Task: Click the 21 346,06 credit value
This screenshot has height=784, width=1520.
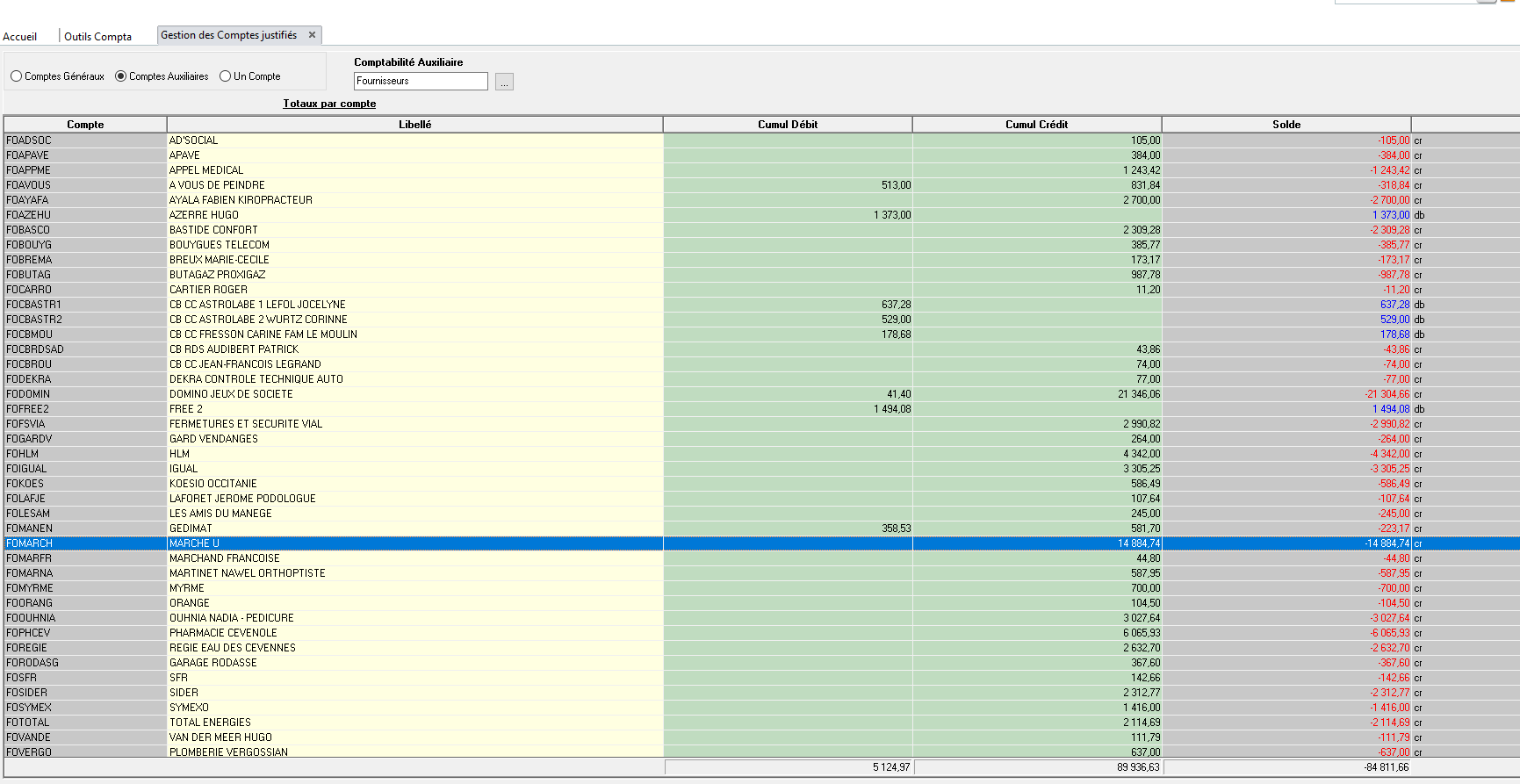Action: 1139,394
